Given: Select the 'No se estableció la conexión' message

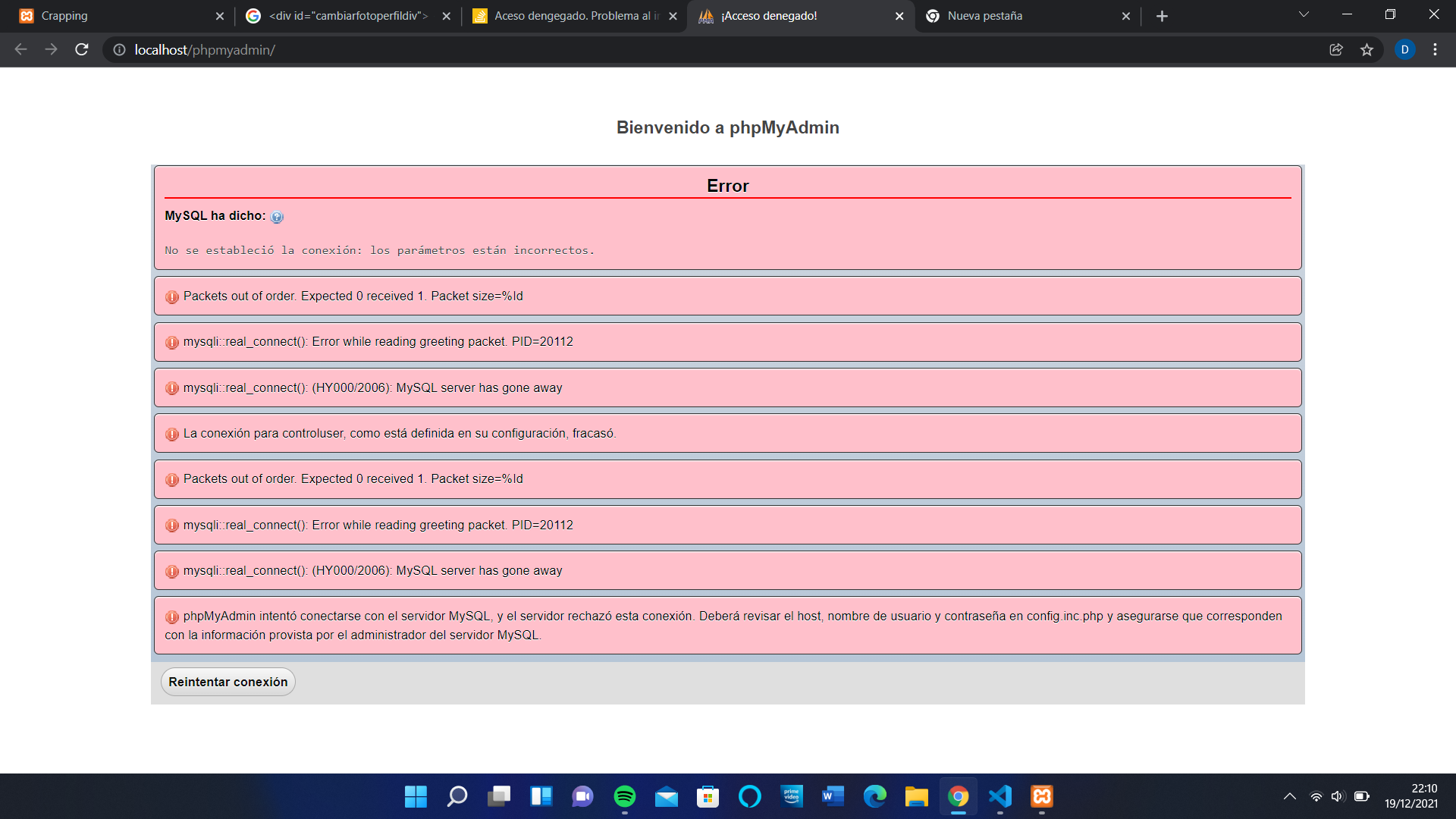Looking at the screenshot, I should pos(379,250).
